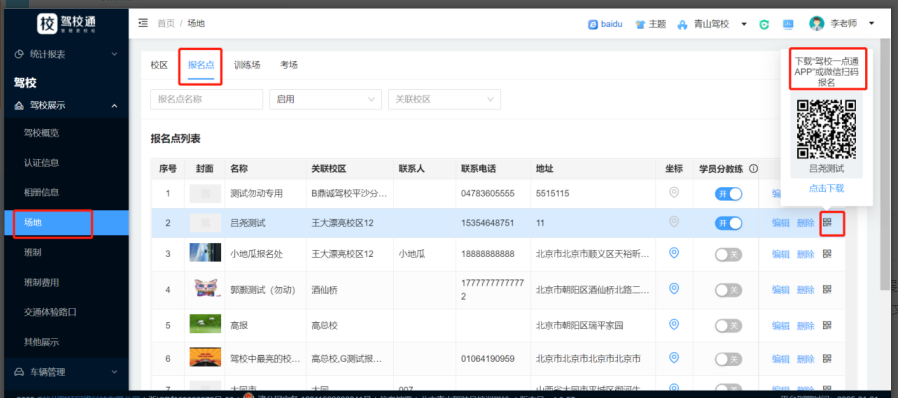Click 删除 for 郭澎测试 row

coord(805,290)
